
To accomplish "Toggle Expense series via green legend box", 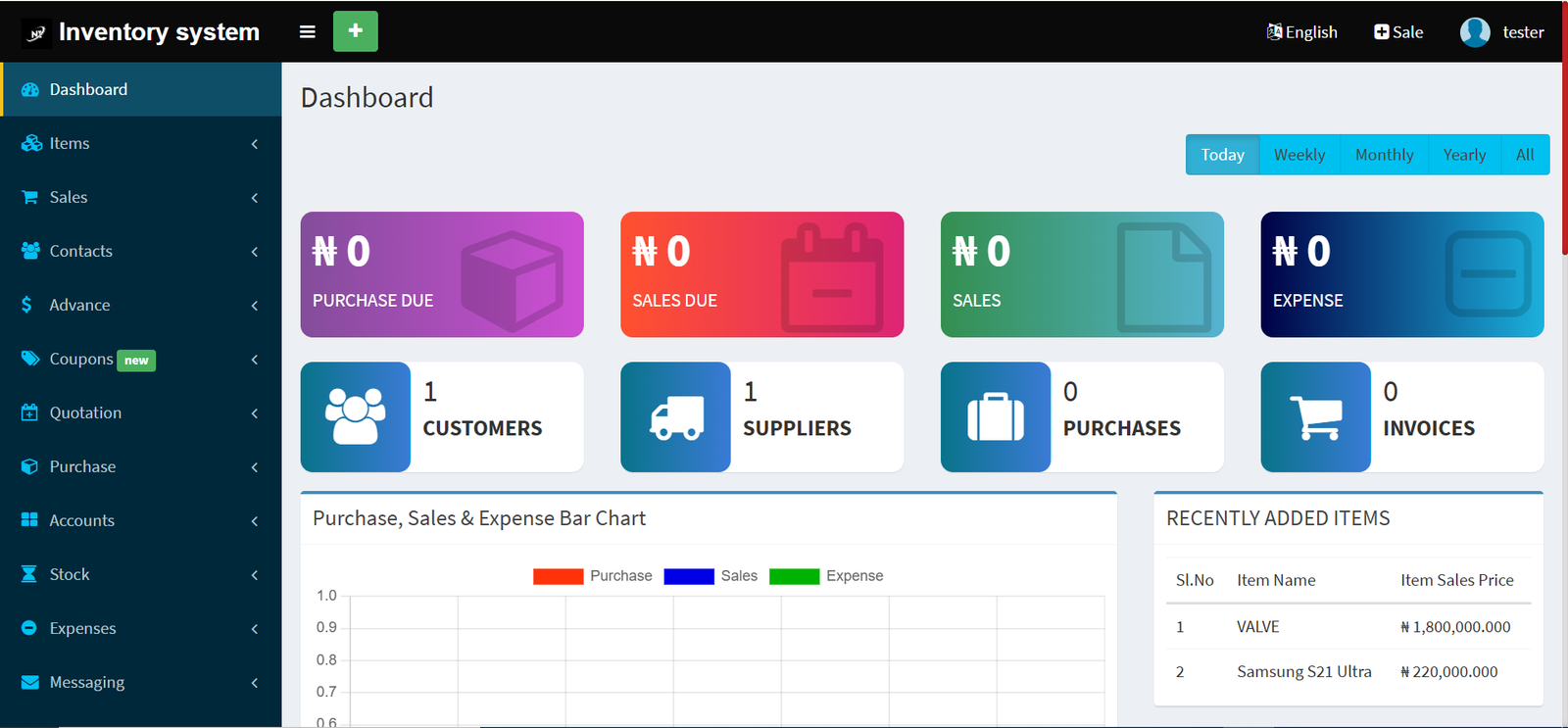I will (794, 576).
